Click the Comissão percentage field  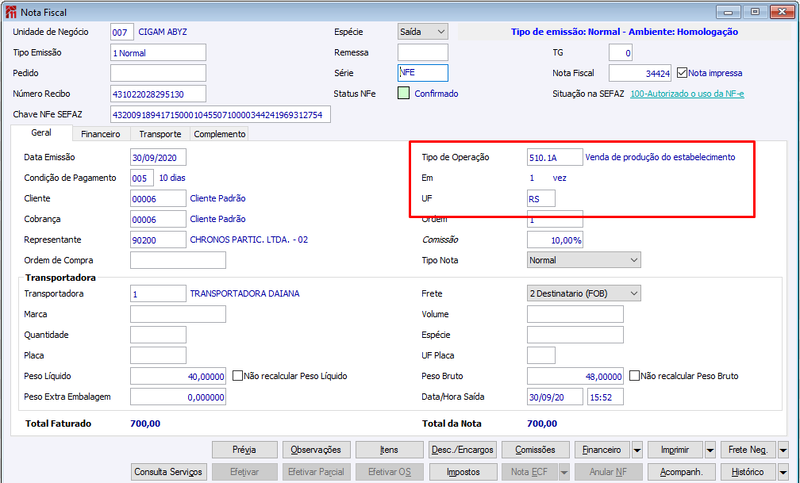(x=555, y=240)
